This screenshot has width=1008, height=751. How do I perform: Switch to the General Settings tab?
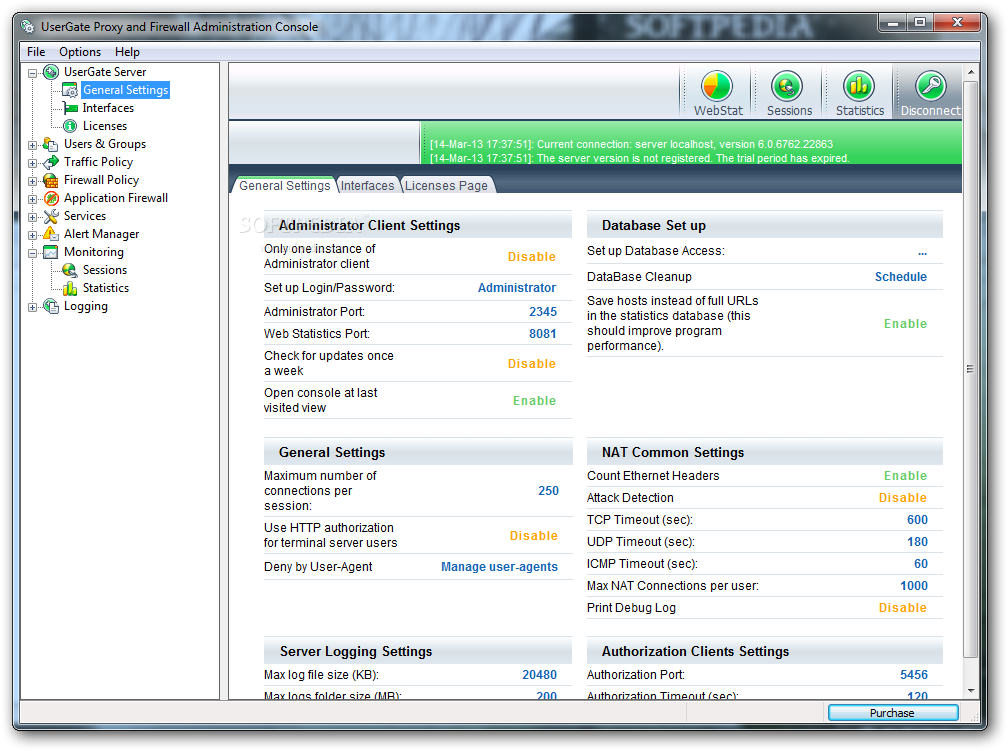(284, 185)
